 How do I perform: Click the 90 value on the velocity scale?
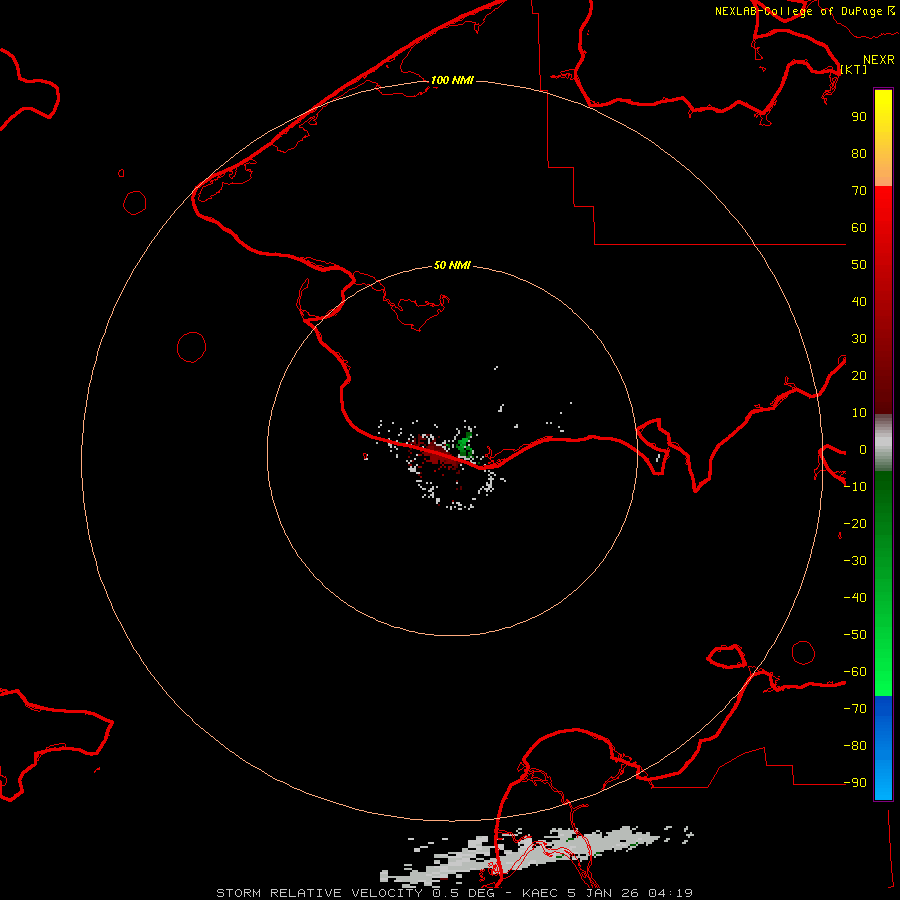(x=859, y=117)
